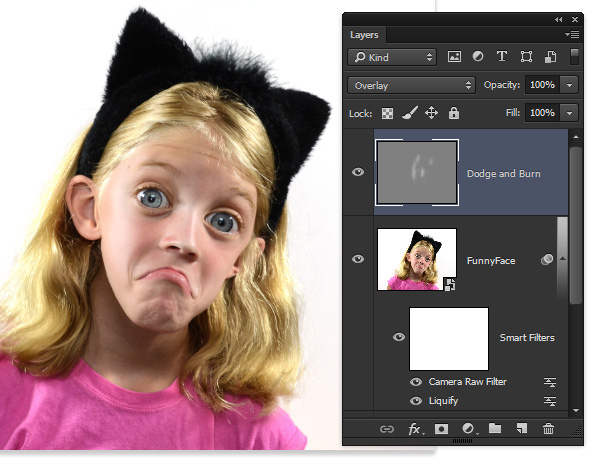Screen dimensions: 600x458
Task: Create a new layer icon
Action: 522,428
